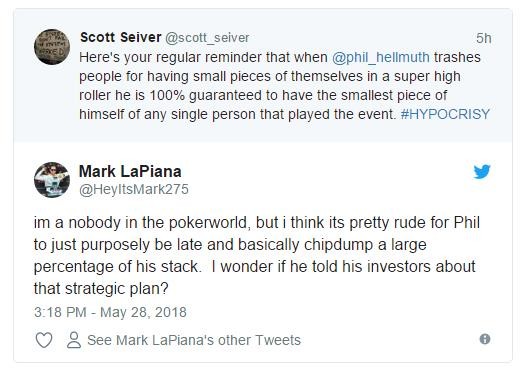Open the #HYPOCRISY hashtag

pos(445,114)
